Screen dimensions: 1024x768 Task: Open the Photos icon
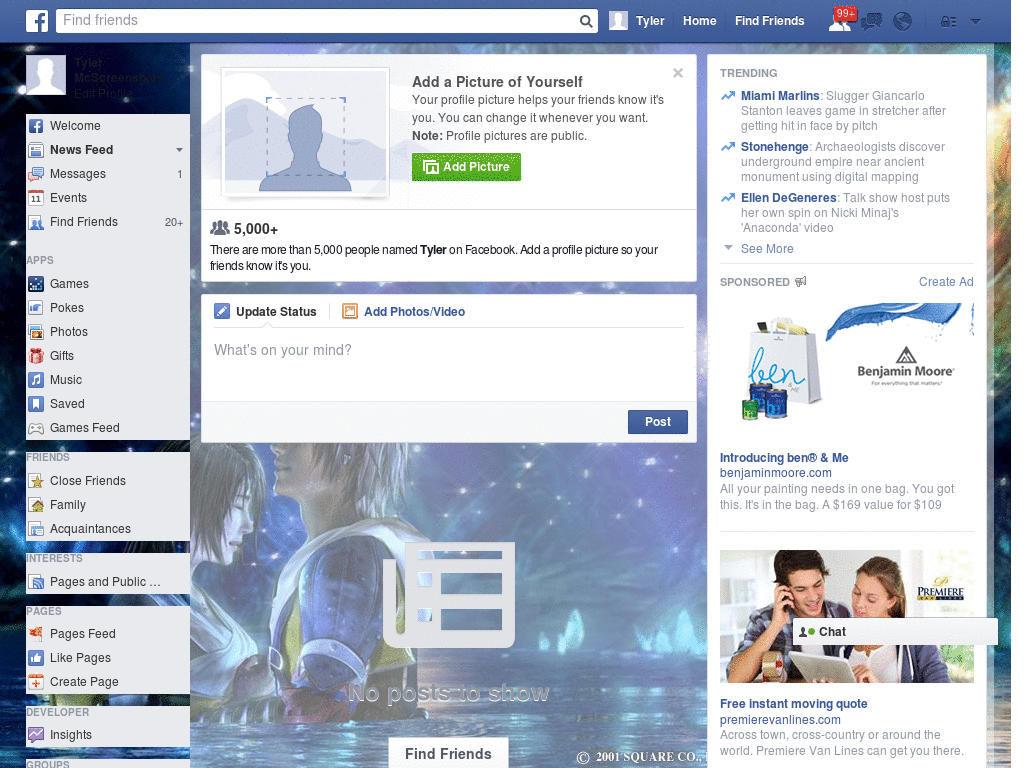click(36, 332)
